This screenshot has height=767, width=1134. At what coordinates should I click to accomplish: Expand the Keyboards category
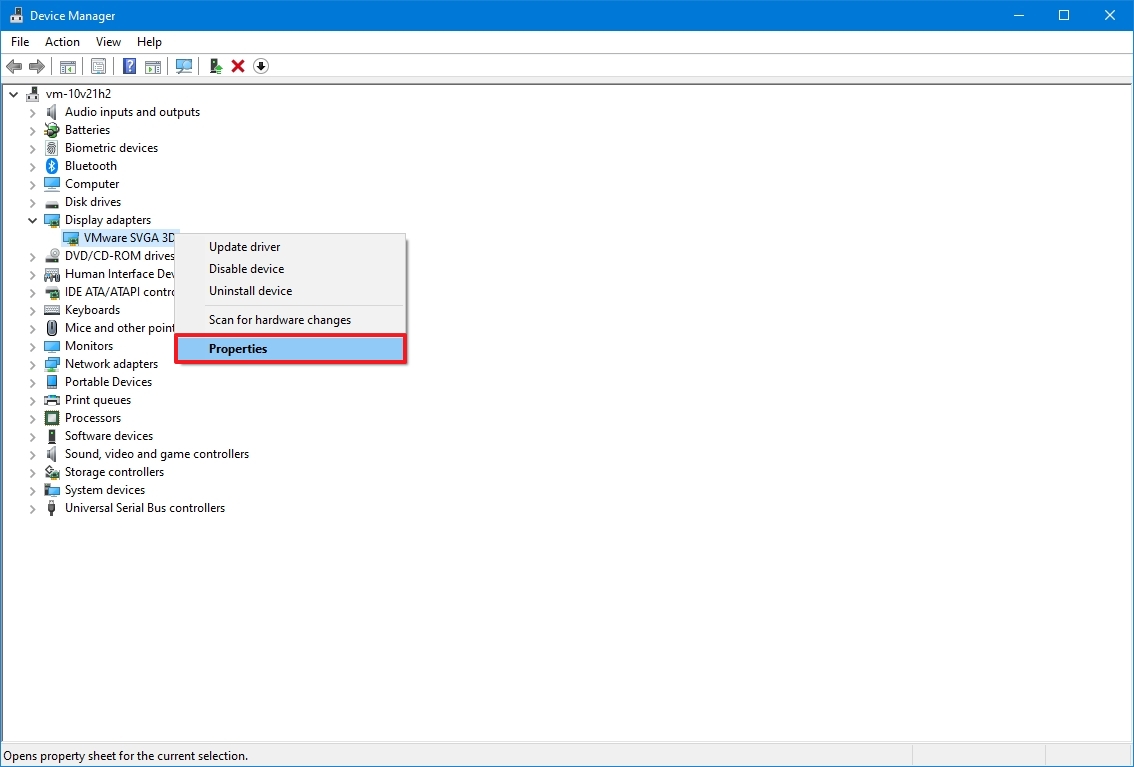click(32, 310)
